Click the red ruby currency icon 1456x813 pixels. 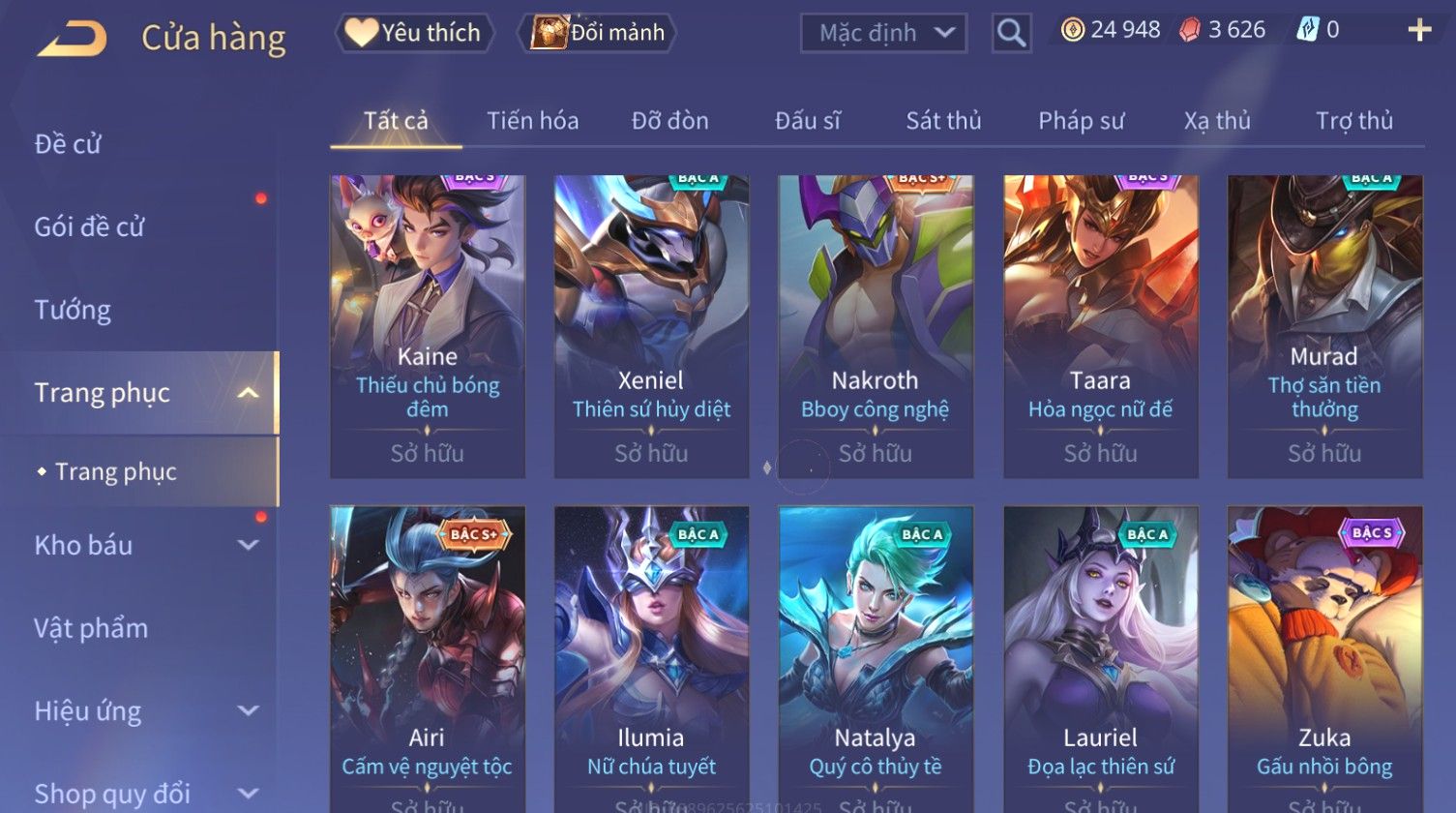pos(1189,30)
